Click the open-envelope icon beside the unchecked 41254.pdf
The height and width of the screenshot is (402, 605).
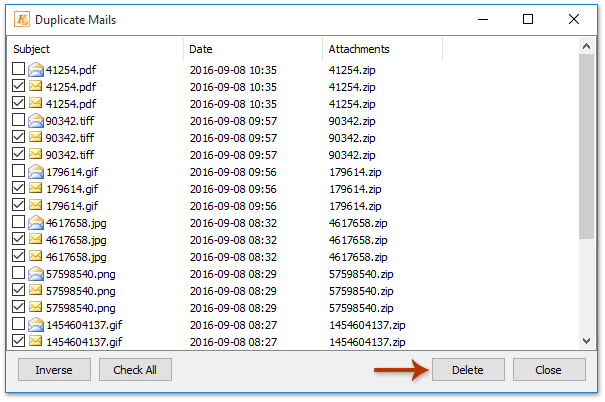click(36, 70)
